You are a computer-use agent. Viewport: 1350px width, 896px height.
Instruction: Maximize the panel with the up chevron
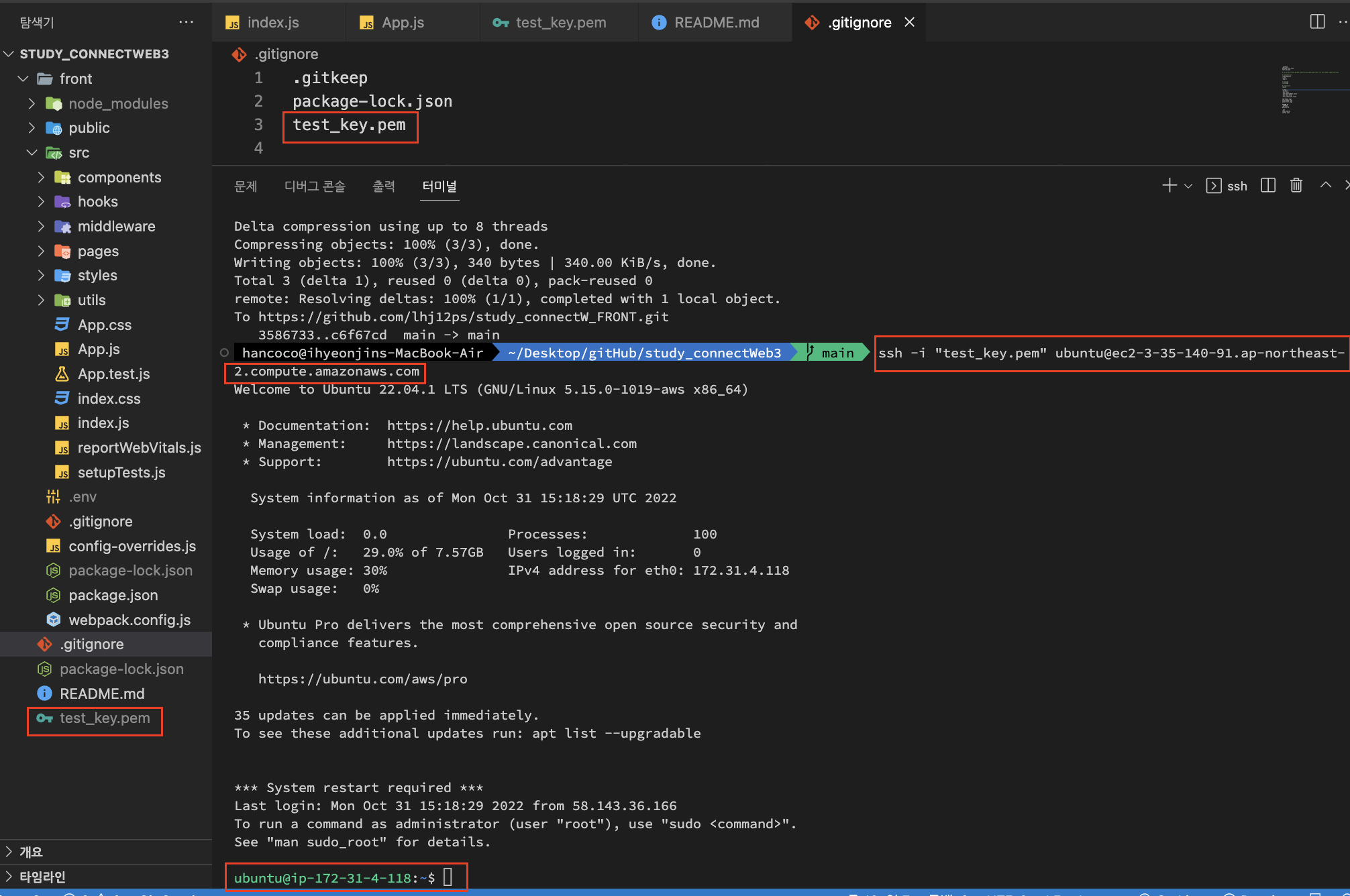(1325, 185)
